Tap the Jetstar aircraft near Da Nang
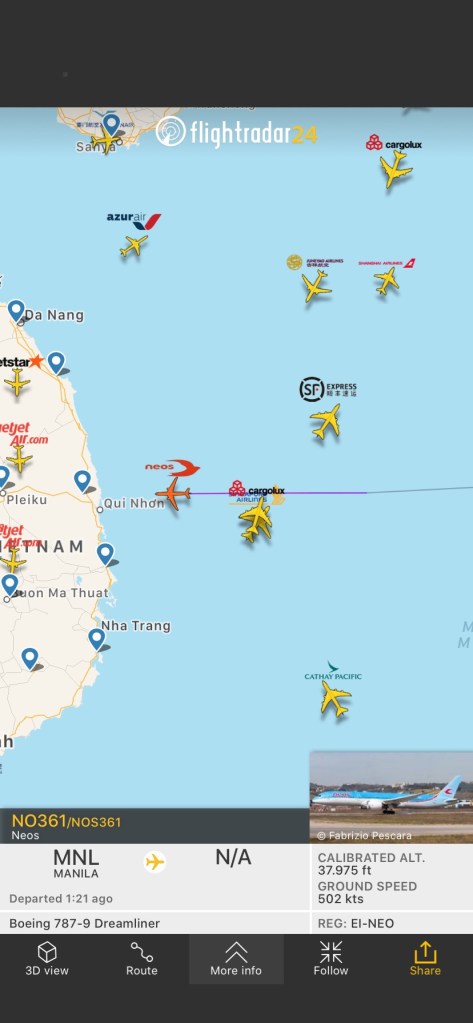Screen dimensions: 473x1023 [17, 382]
